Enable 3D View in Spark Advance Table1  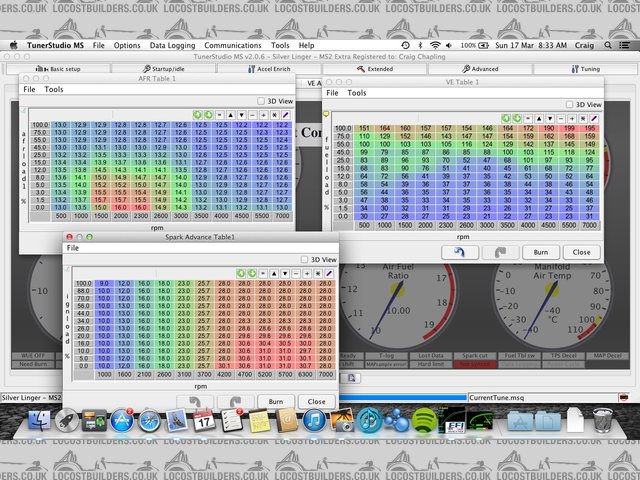(304, 260)
